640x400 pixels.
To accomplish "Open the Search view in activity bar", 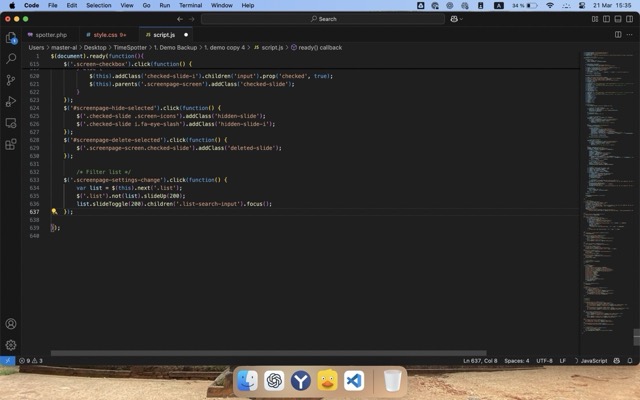I will click(11, 59).
